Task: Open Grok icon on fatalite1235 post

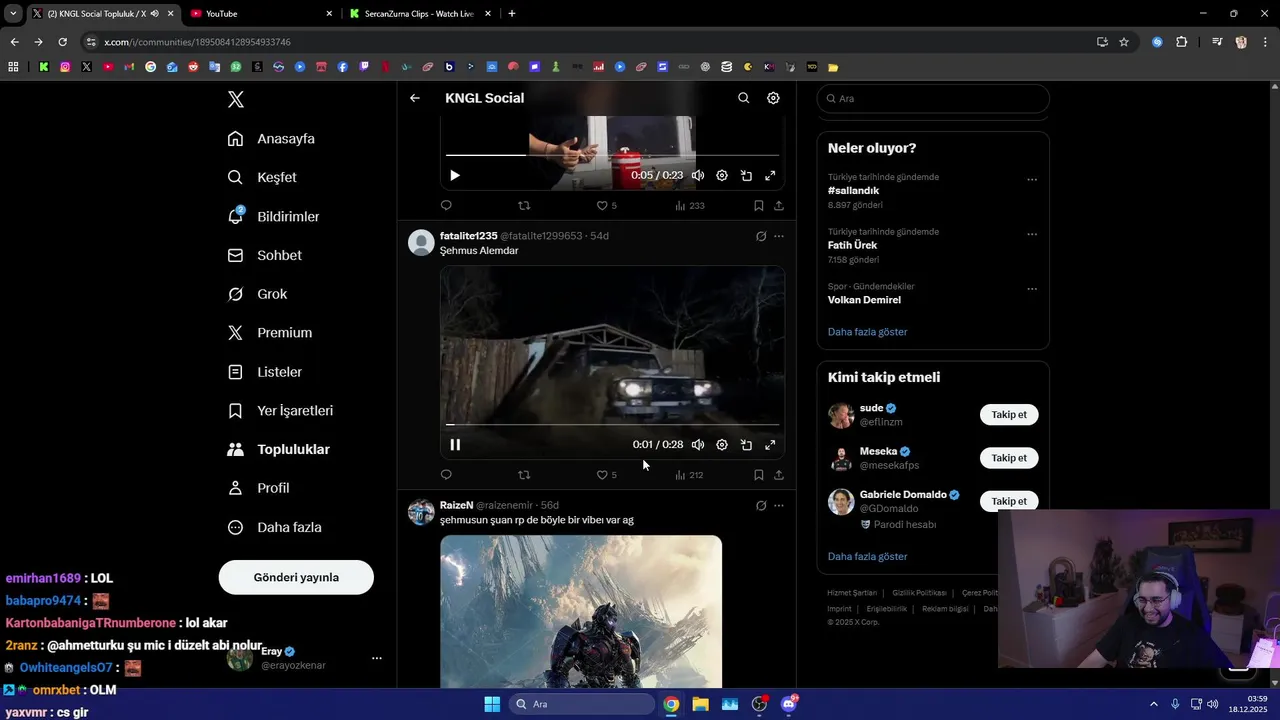Action: coord(761,236)
